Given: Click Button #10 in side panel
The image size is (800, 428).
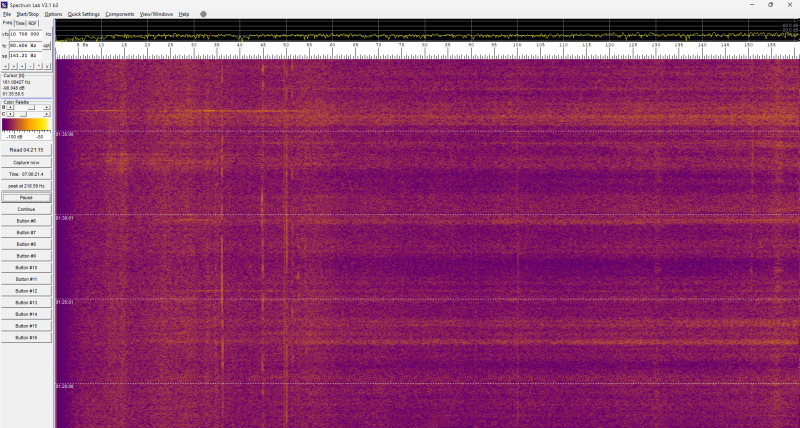Looking at the screenshot, I should click(26, 268).
